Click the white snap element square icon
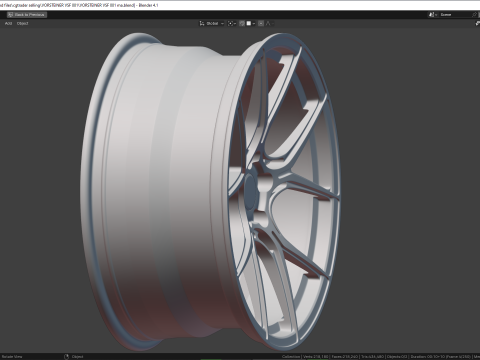Image resolution: width=480 pixels, height=360 pixels. pyautogui.click(x=248, y=23)
